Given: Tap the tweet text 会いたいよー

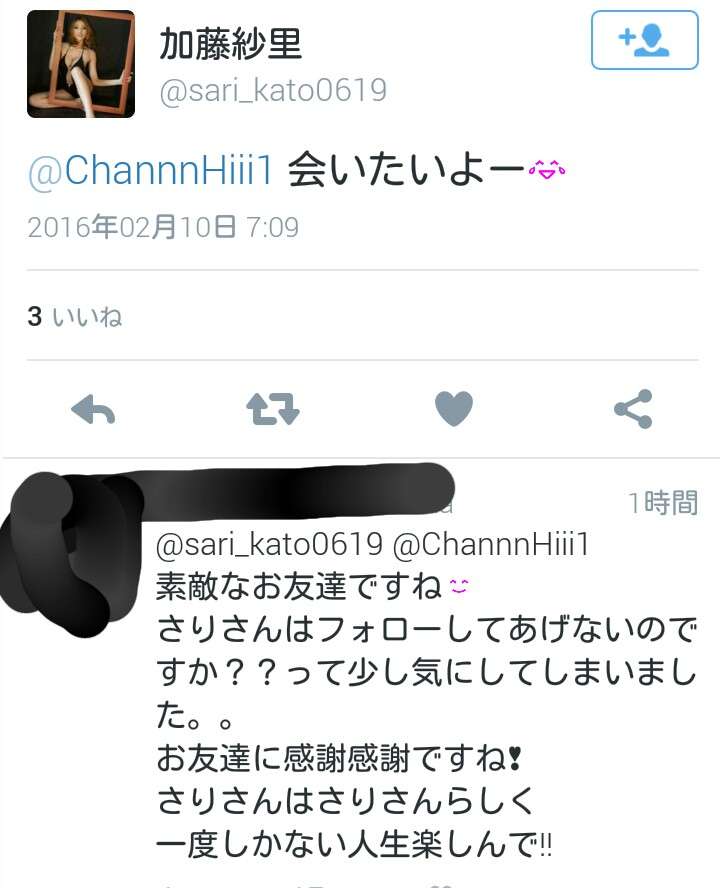Looking at the screenshot, I should [406, 169].
